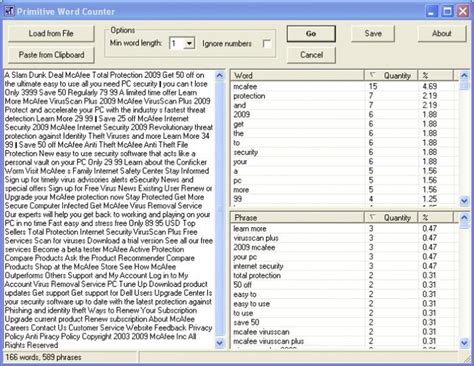This screenshot has height=366, width=474.
Task: Select the 'mcafee' row in word list
Action: (x=345, y=87)
